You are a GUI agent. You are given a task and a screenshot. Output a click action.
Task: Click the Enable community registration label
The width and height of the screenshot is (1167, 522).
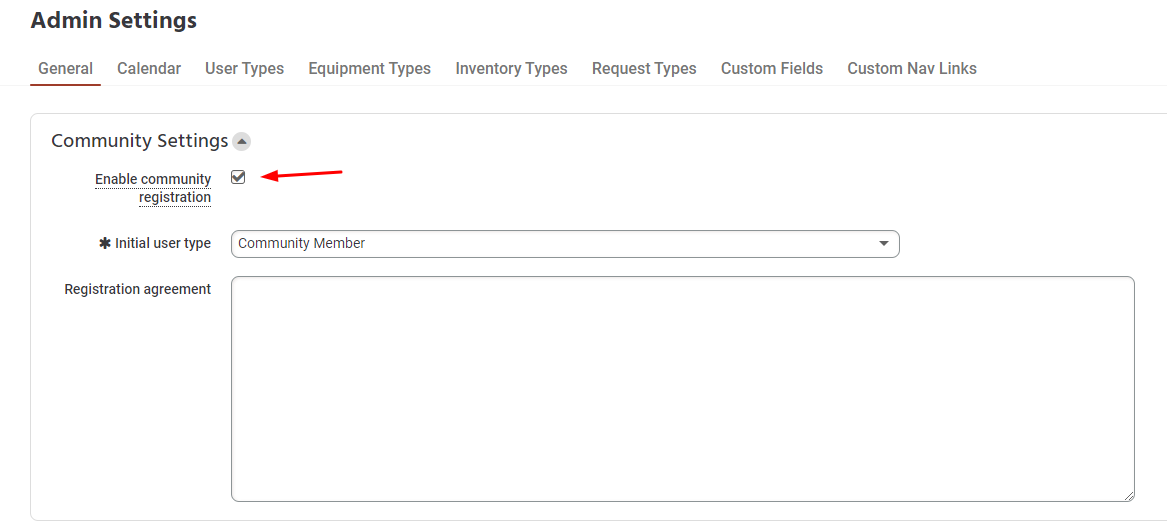(x=153, y=188)
